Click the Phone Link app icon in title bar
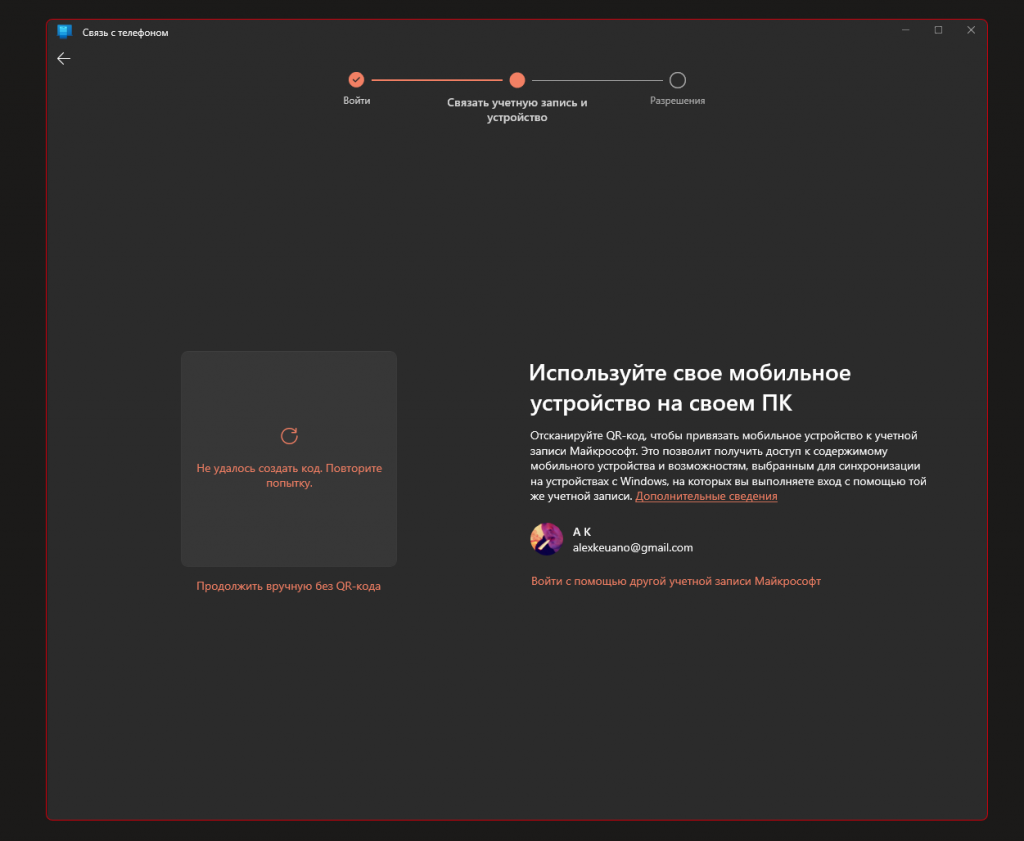The width and height of the screenshot is (1024, 841). (x=64, y=31)
